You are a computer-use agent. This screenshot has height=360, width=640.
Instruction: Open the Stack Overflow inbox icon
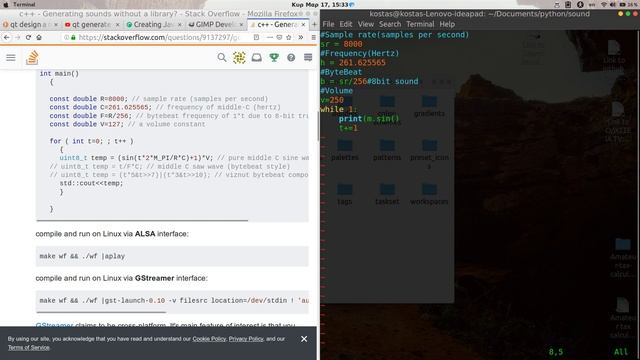257,58
